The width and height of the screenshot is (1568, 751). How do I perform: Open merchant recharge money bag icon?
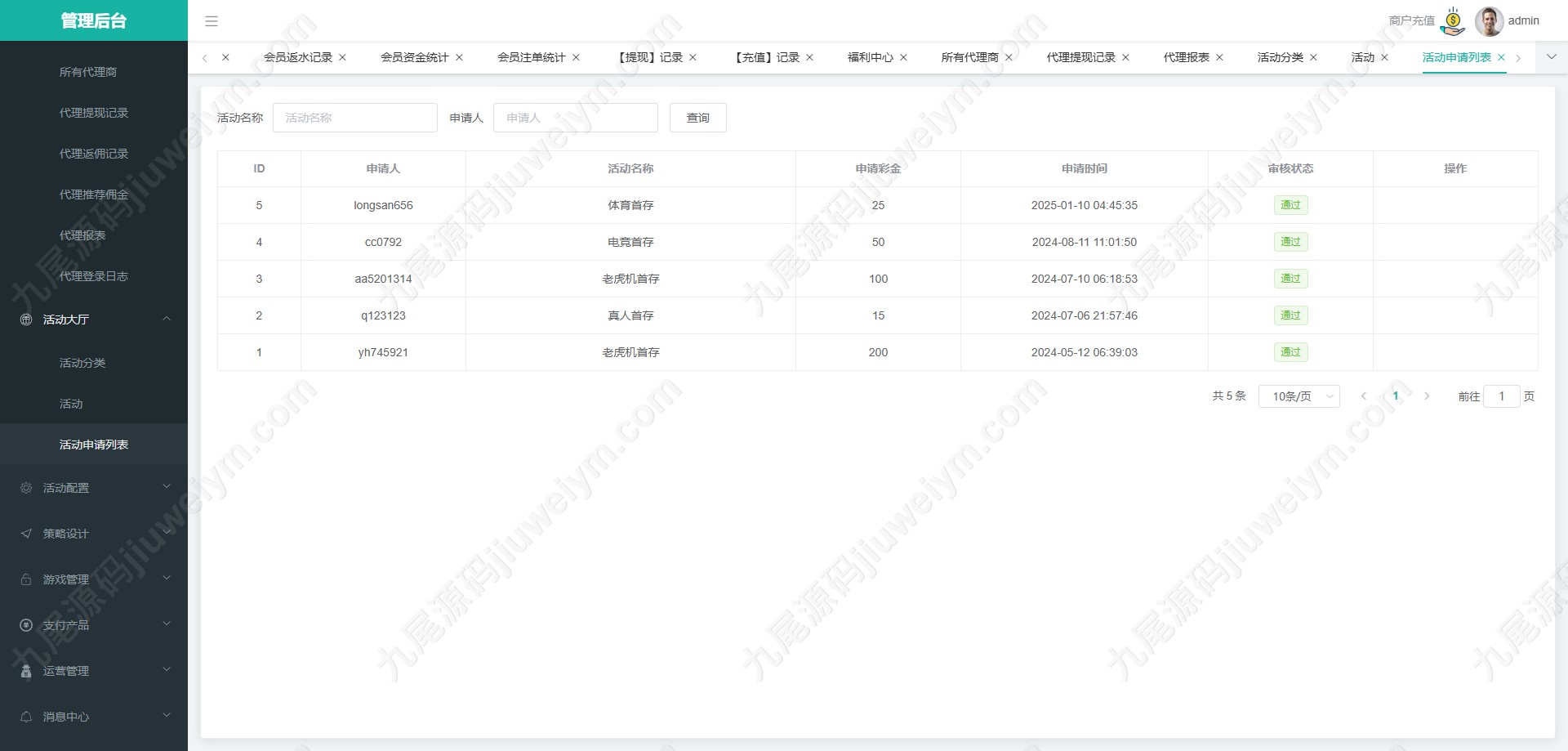pyautogui.click(x=1453, y=21)
